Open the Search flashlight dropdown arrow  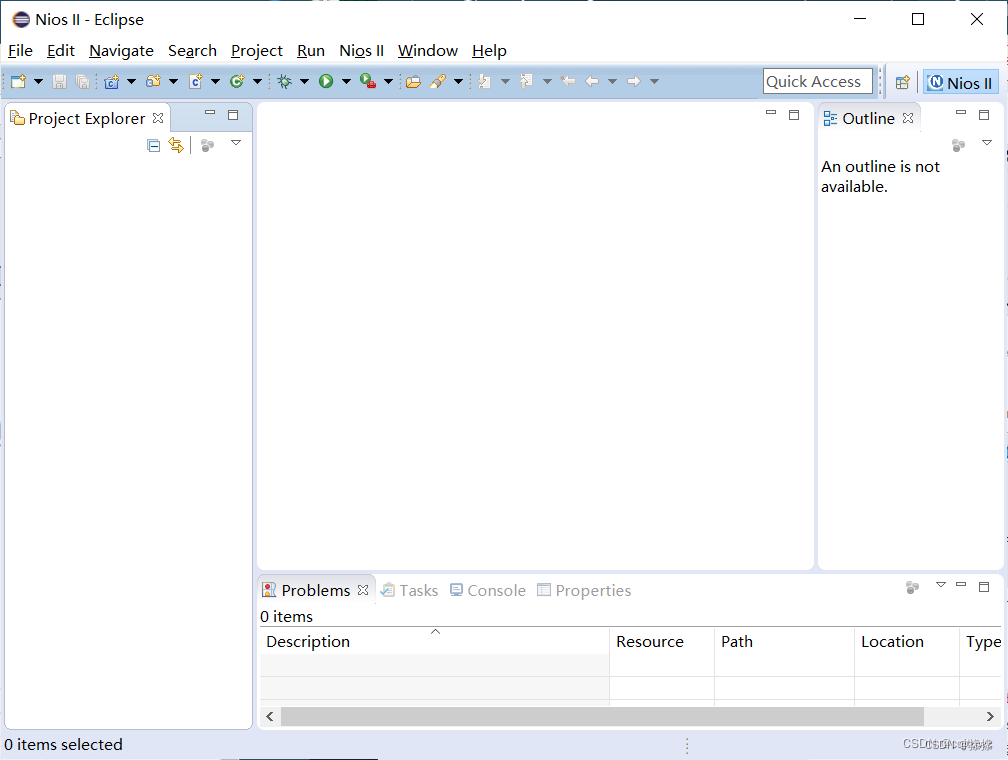(458, 82)
